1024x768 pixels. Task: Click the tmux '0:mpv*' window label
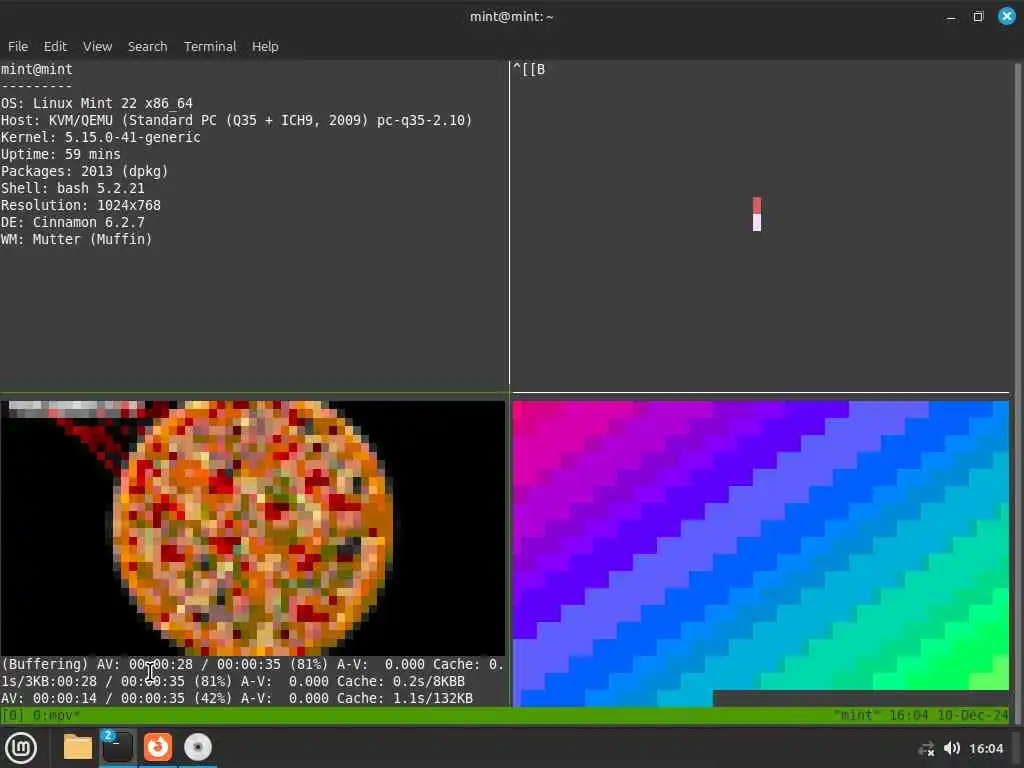(56, 715)
